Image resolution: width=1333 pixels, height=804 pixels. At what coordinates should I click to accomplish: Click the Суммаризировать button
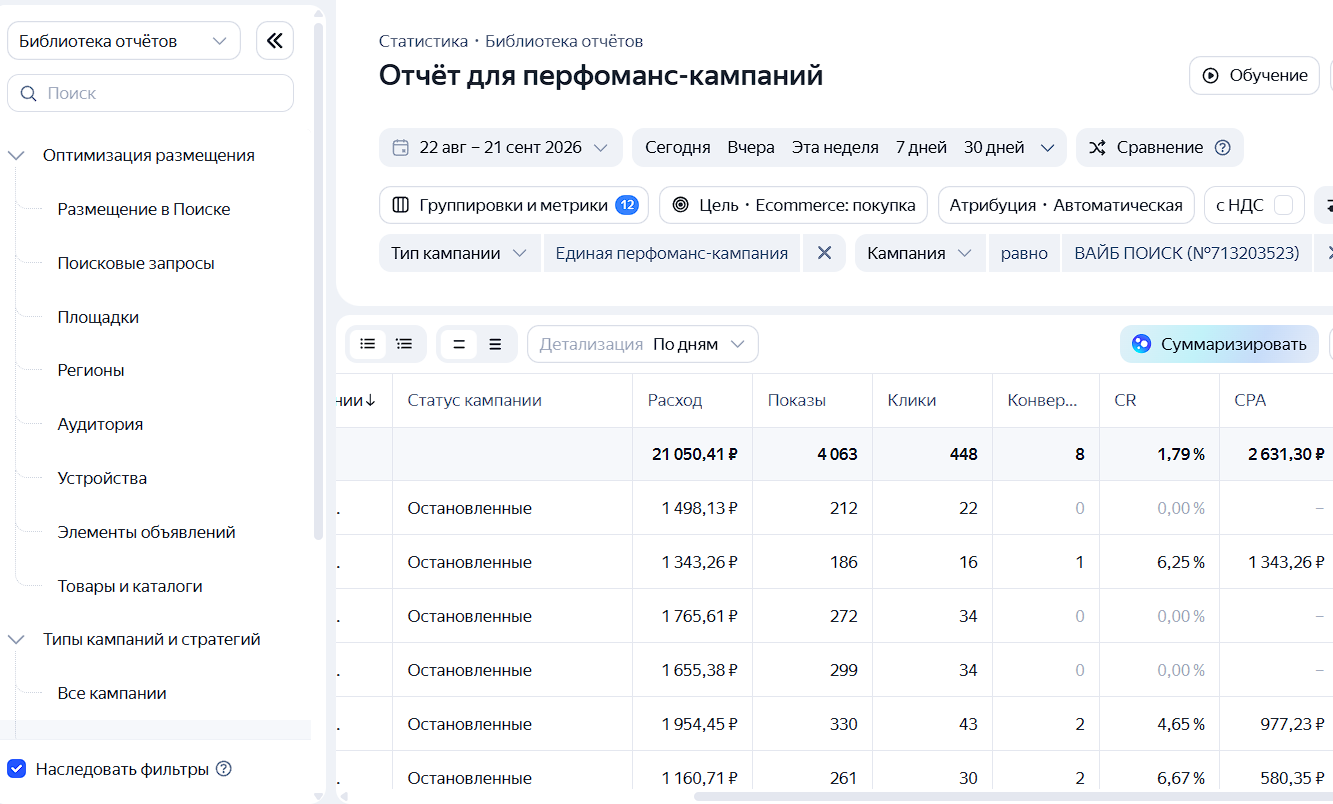tap(1219, 344)
